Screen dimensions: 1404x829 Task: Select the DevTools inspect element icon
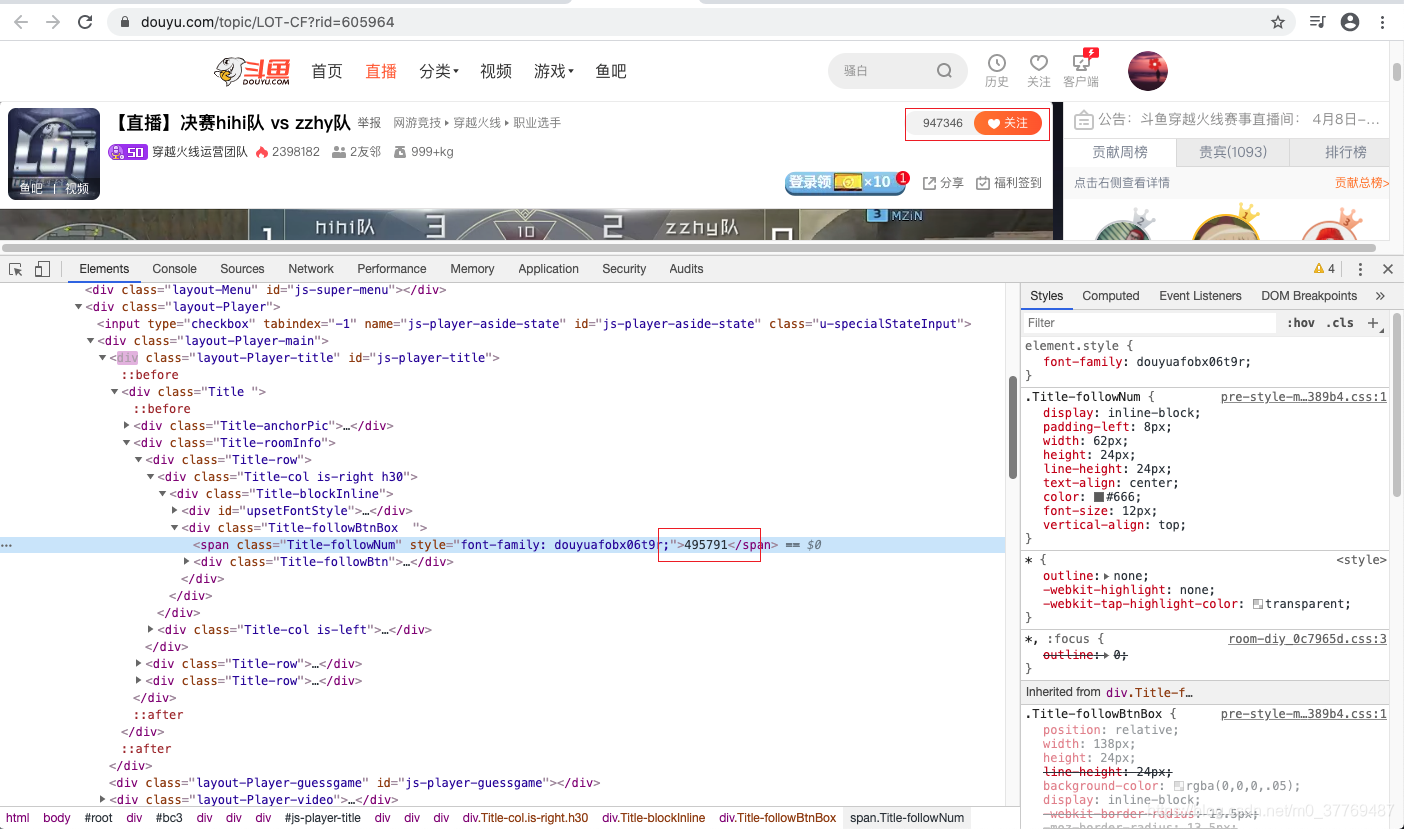(16, 269)
